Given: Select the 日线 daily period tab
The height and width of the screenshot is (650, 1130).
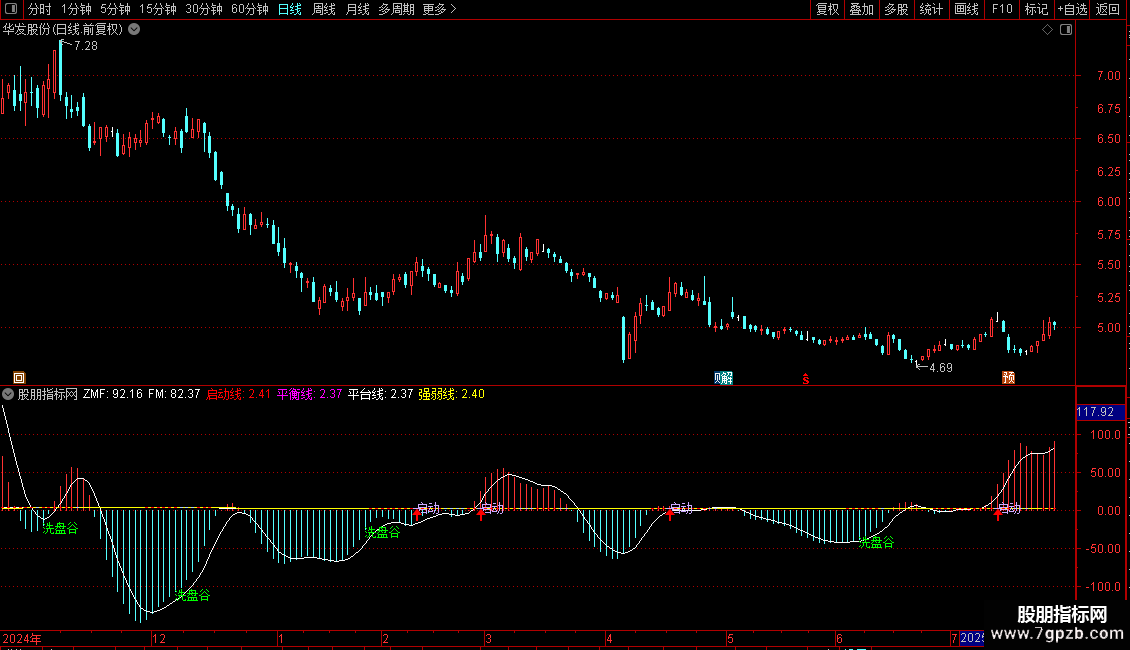Looking at the screenshot, I should [289, 9].
